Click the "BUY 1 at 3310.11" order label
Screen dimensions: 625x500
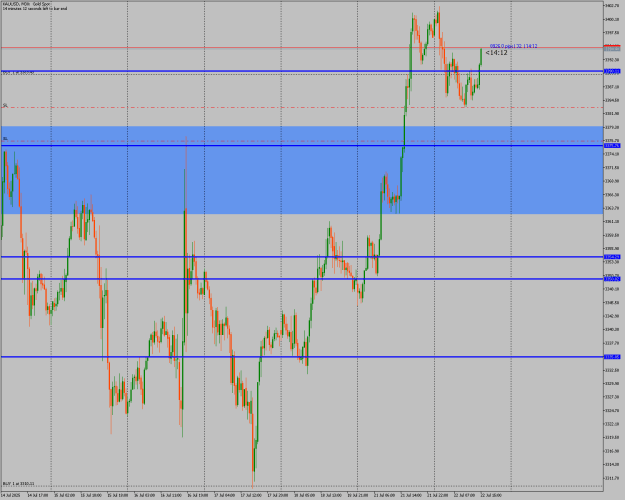click(x=18, y=484)
